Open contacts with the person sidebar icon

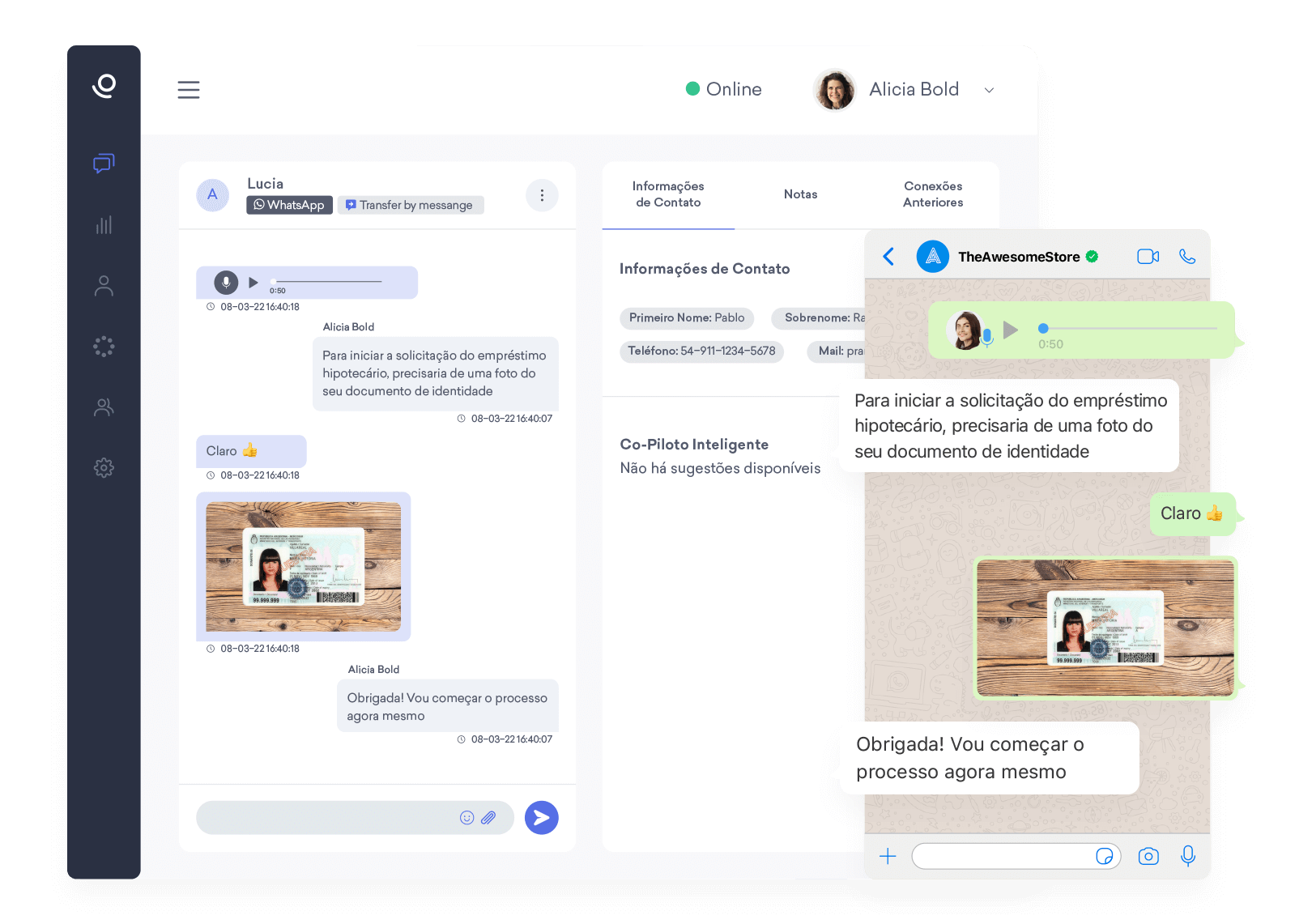pos(104,285)
